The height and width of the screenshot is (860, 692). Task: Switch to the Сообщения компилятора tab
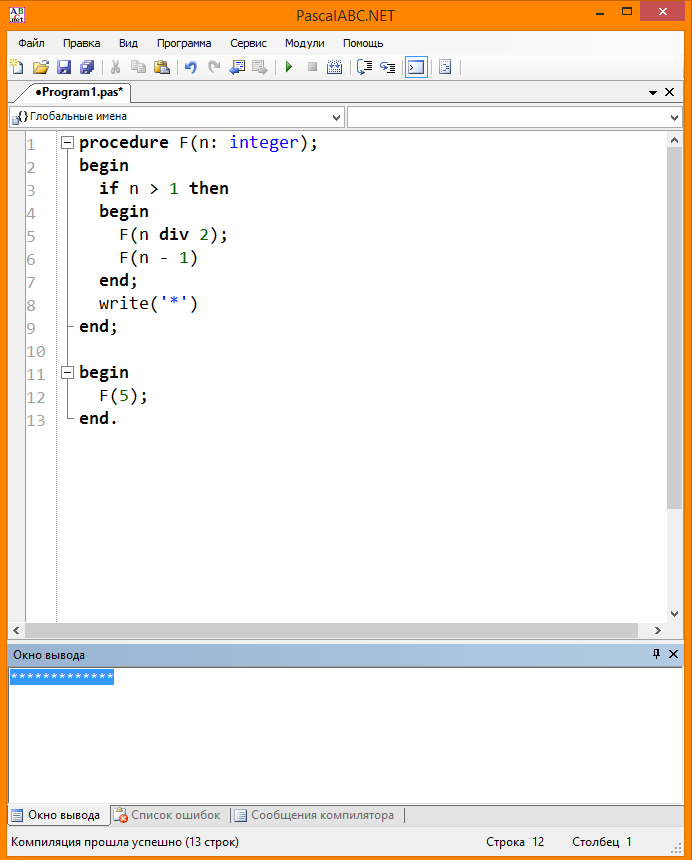point(315,815)
